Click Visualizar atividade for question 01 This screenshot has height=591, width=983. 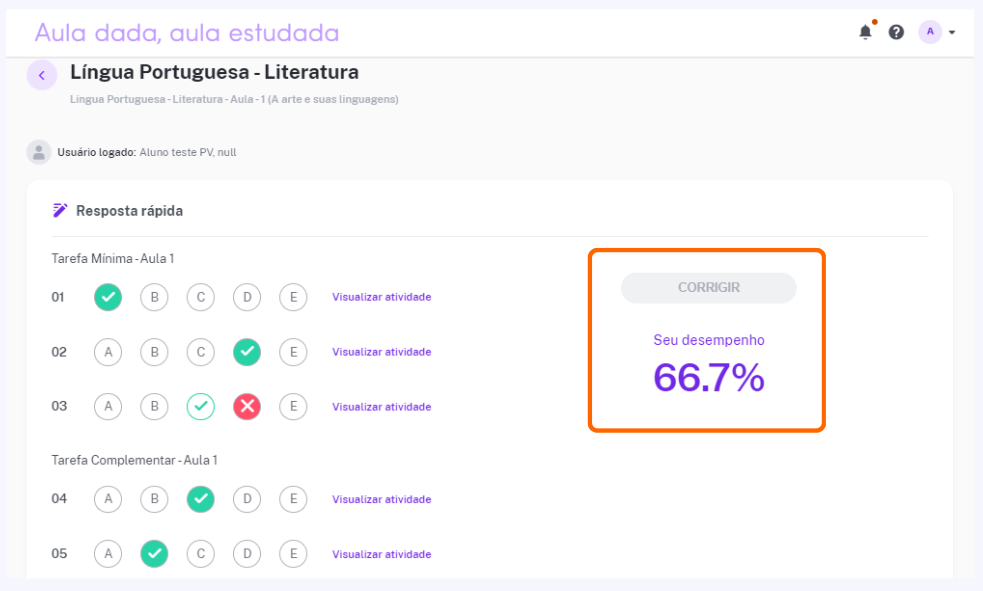tap(381, 297)
